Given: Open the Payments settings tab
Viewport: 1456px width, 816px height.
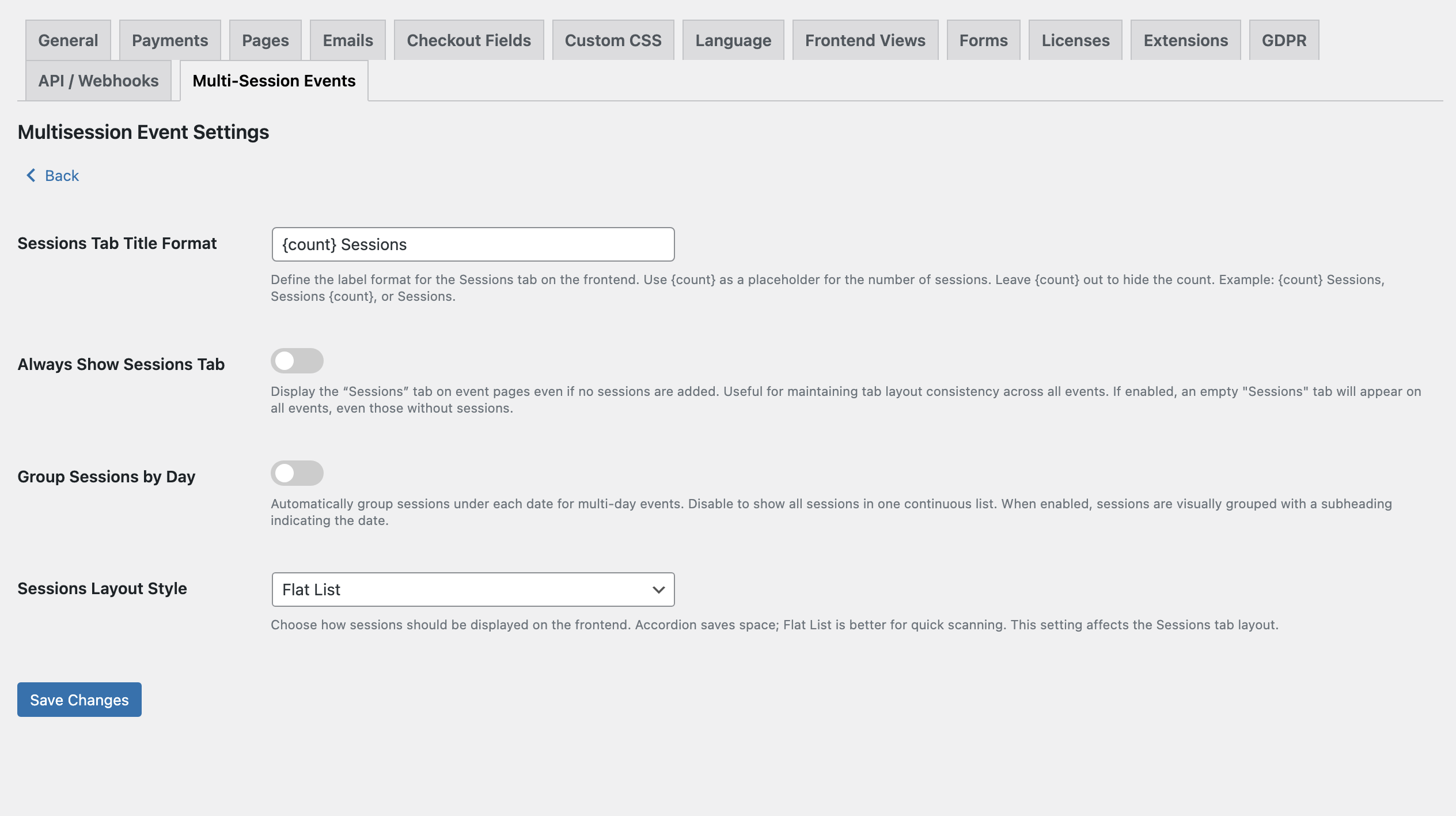Looking at the screenshot, I should 170,40.
